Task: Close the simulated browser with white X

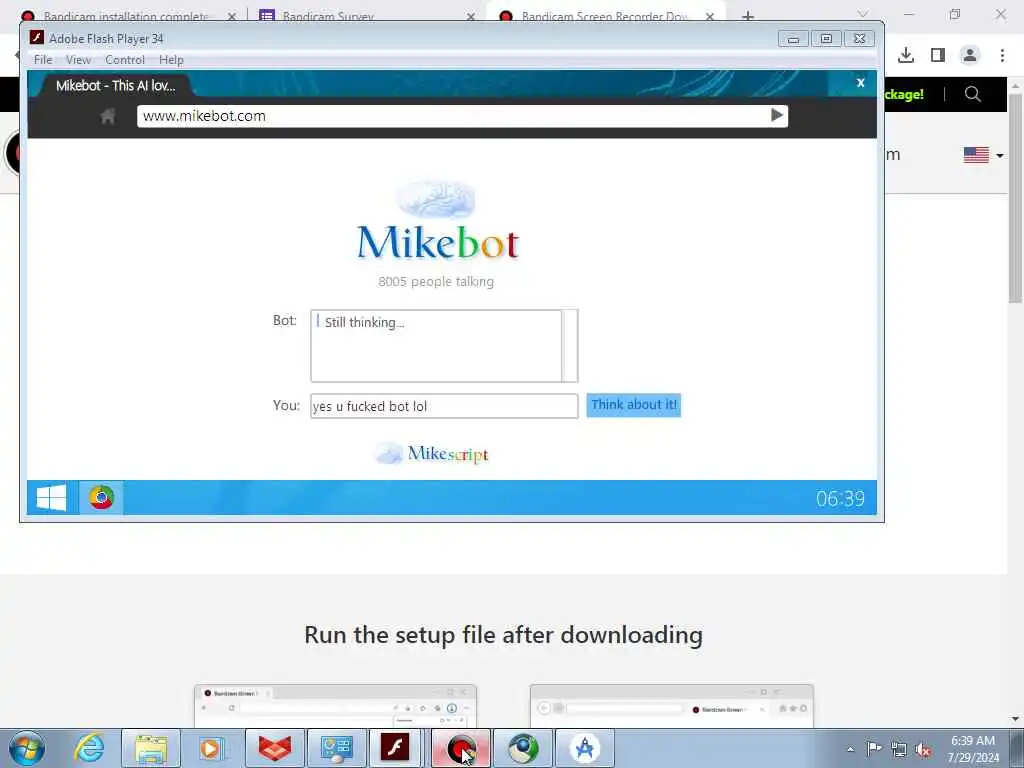Action: (x=860, y=83)
